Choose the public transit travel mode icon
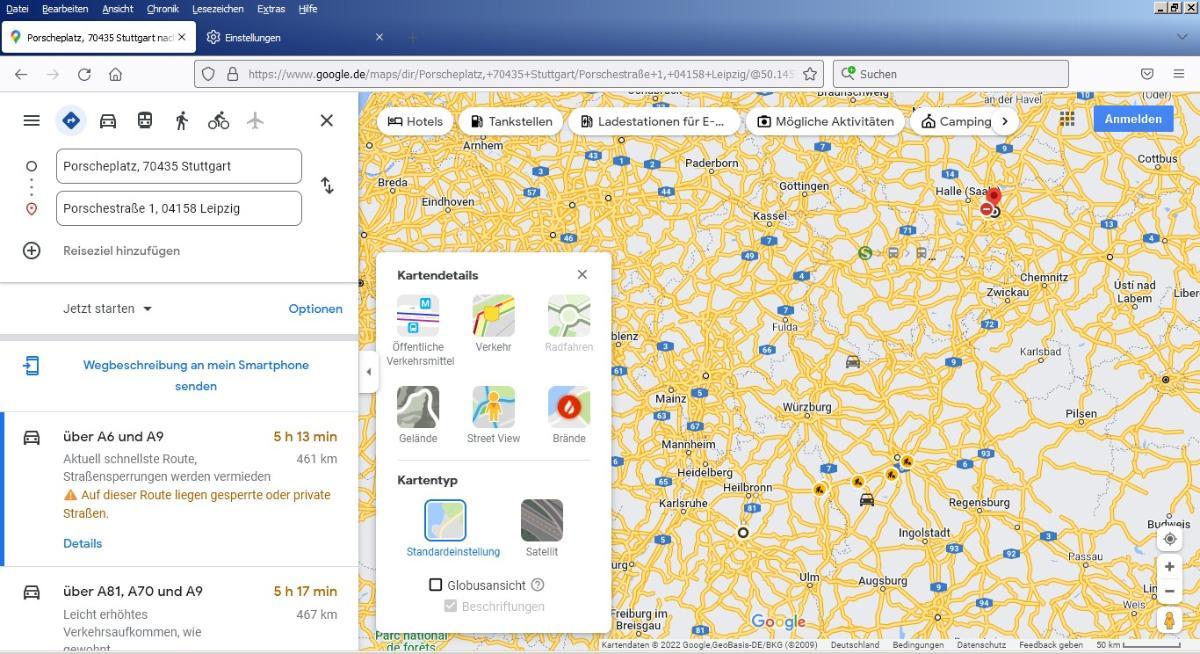 point(145,121)
